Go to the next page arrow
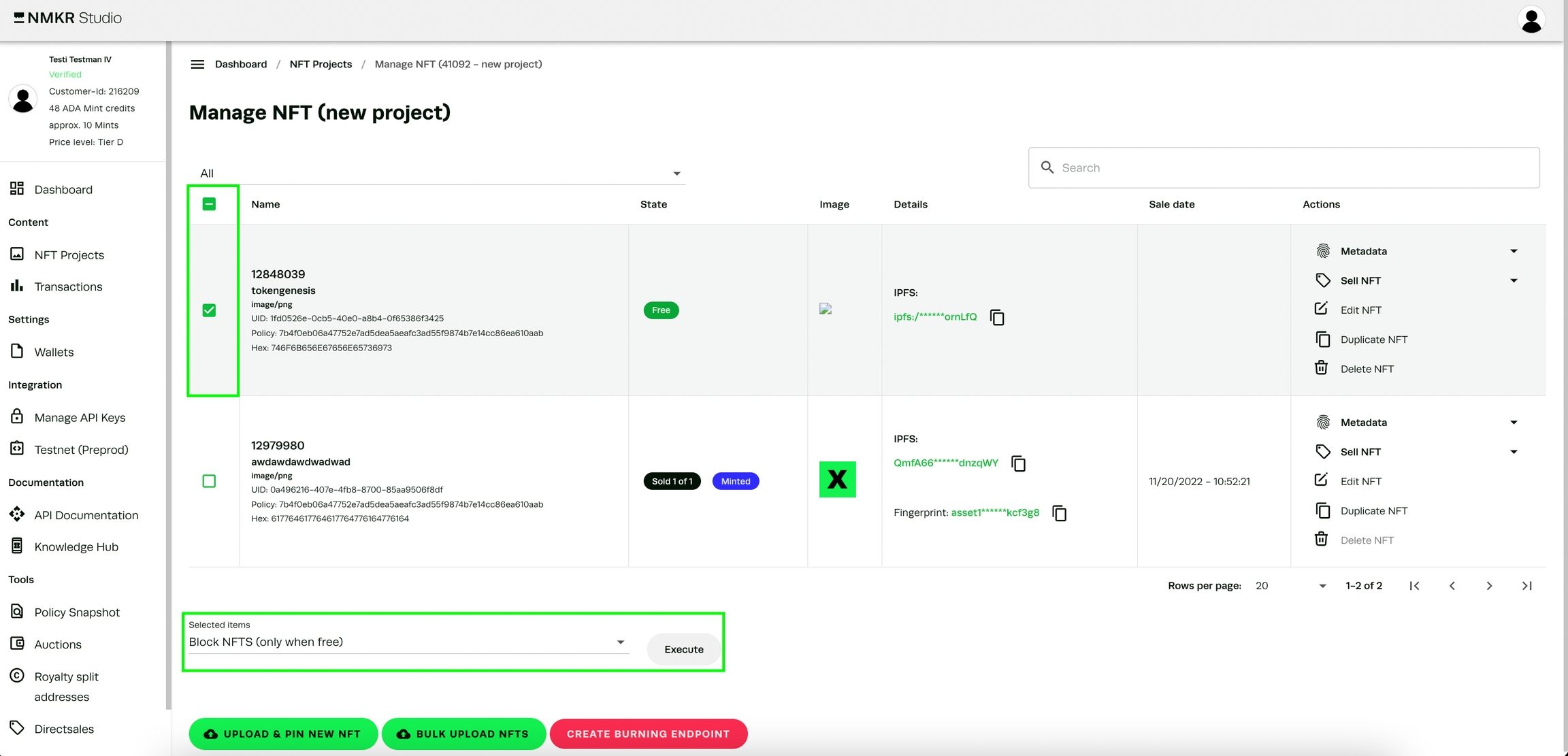 [1489, 586]
